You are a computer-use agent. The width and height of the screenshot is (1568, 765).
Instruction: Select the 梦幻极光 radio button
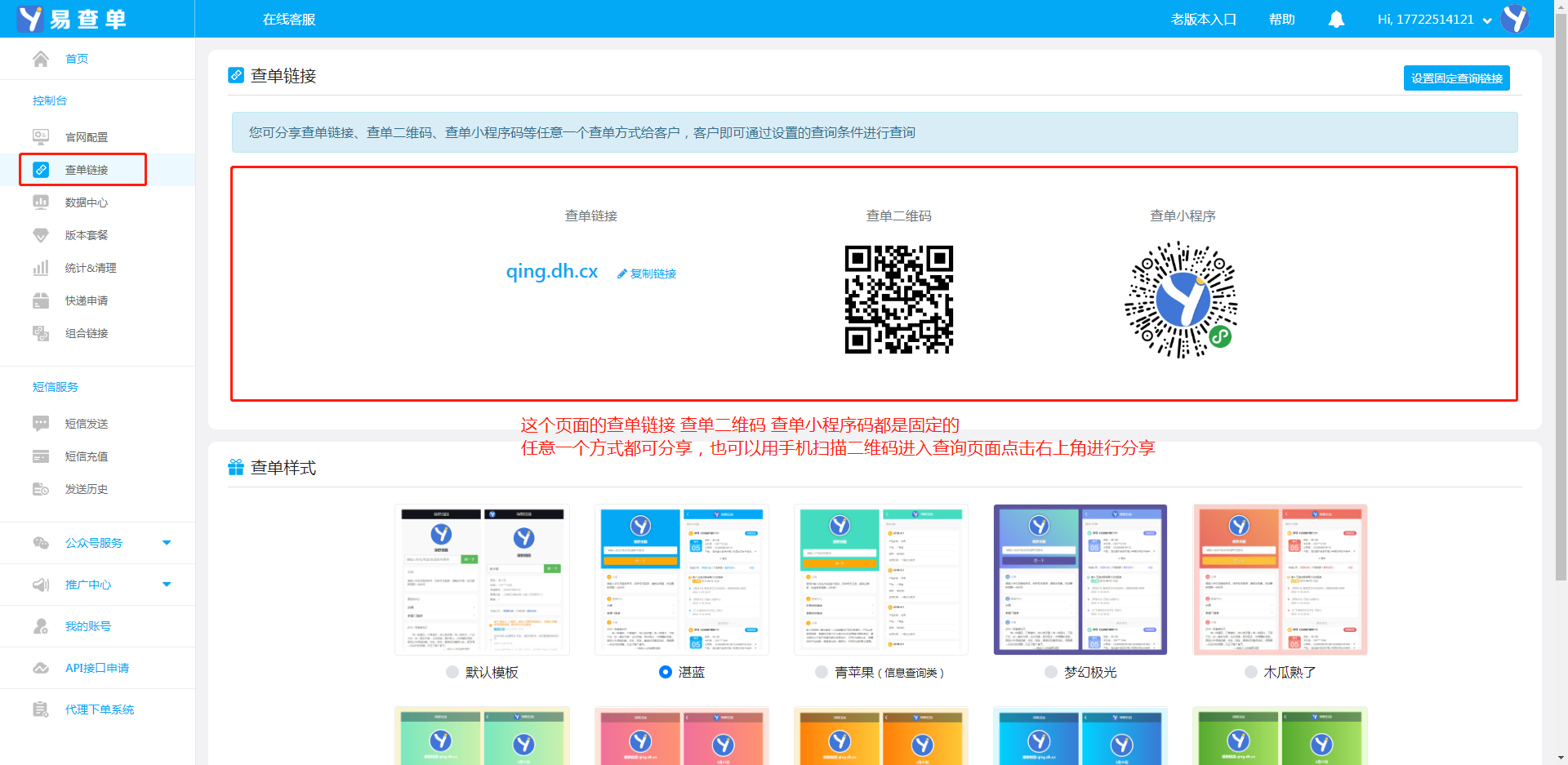(1051, 672)
